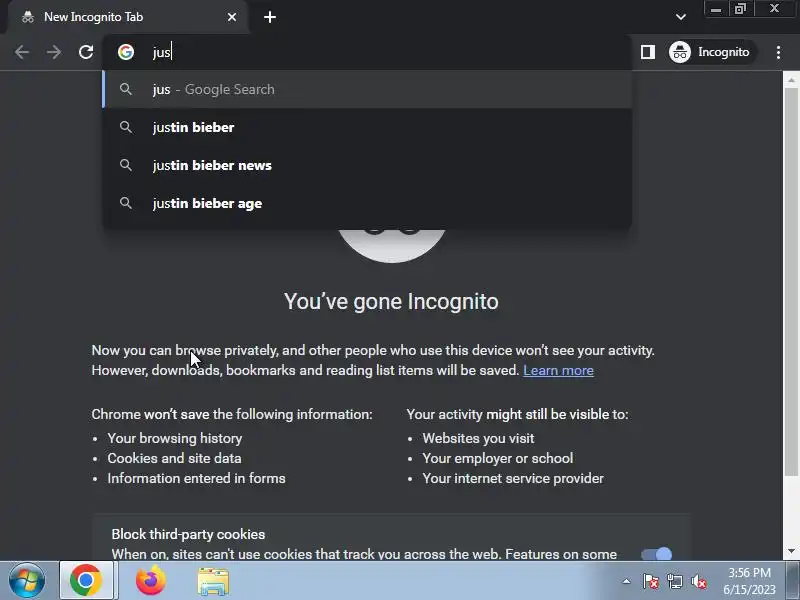Viewport: 800px width, 600px height.
Task: Click the muted volume tray icon
Action: (698, 581)
